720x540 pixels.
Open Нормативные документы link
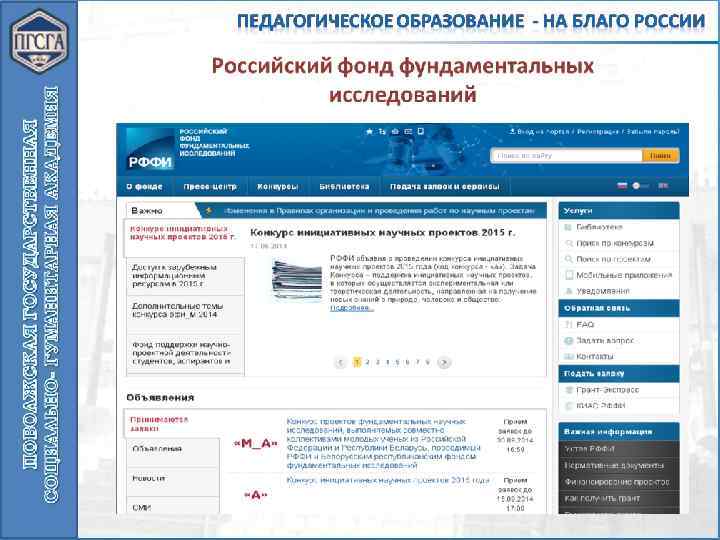coord(614,466)
